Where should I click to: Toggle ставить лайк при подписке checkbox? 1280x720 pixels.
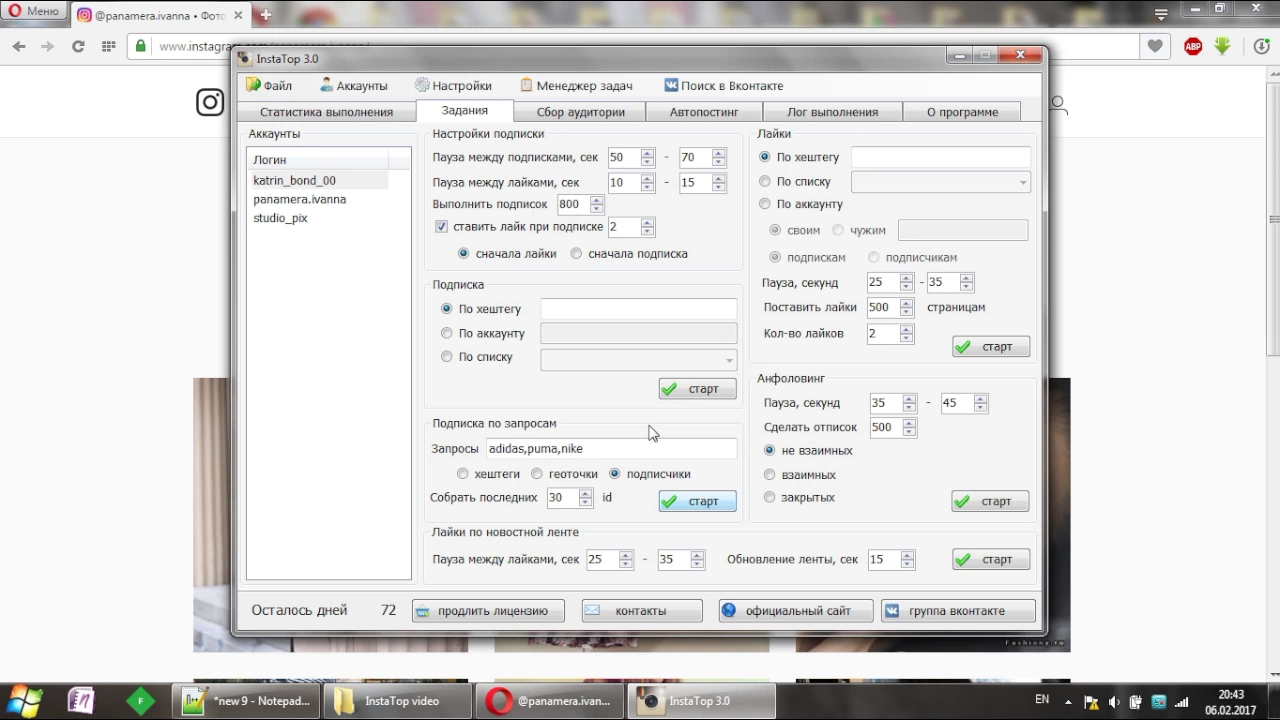(441, 227)
